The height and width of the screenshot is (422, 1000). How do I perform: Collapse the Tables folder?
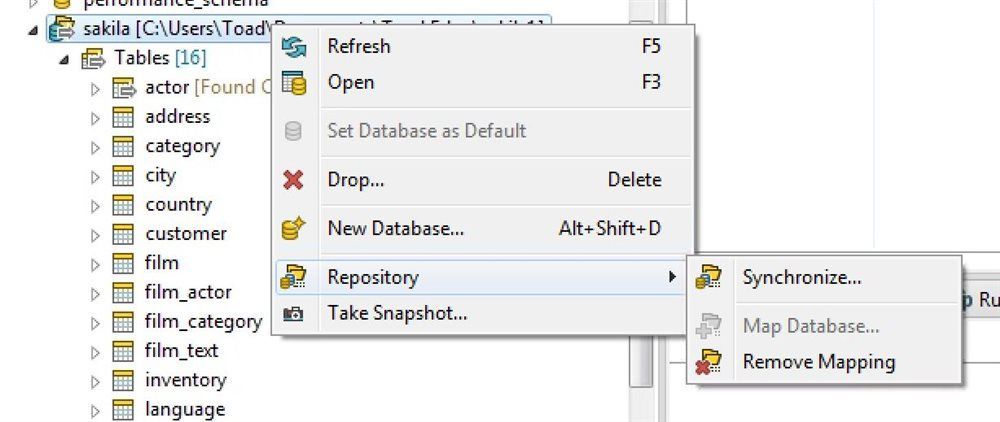[64, 60]
